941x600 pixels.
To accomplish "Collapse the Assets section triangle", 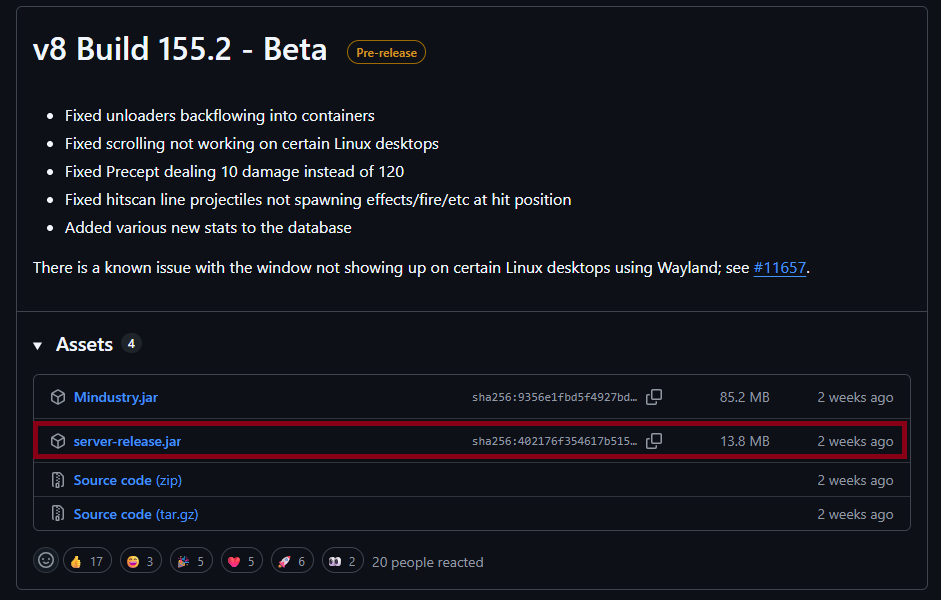I will tap(38, 345).
